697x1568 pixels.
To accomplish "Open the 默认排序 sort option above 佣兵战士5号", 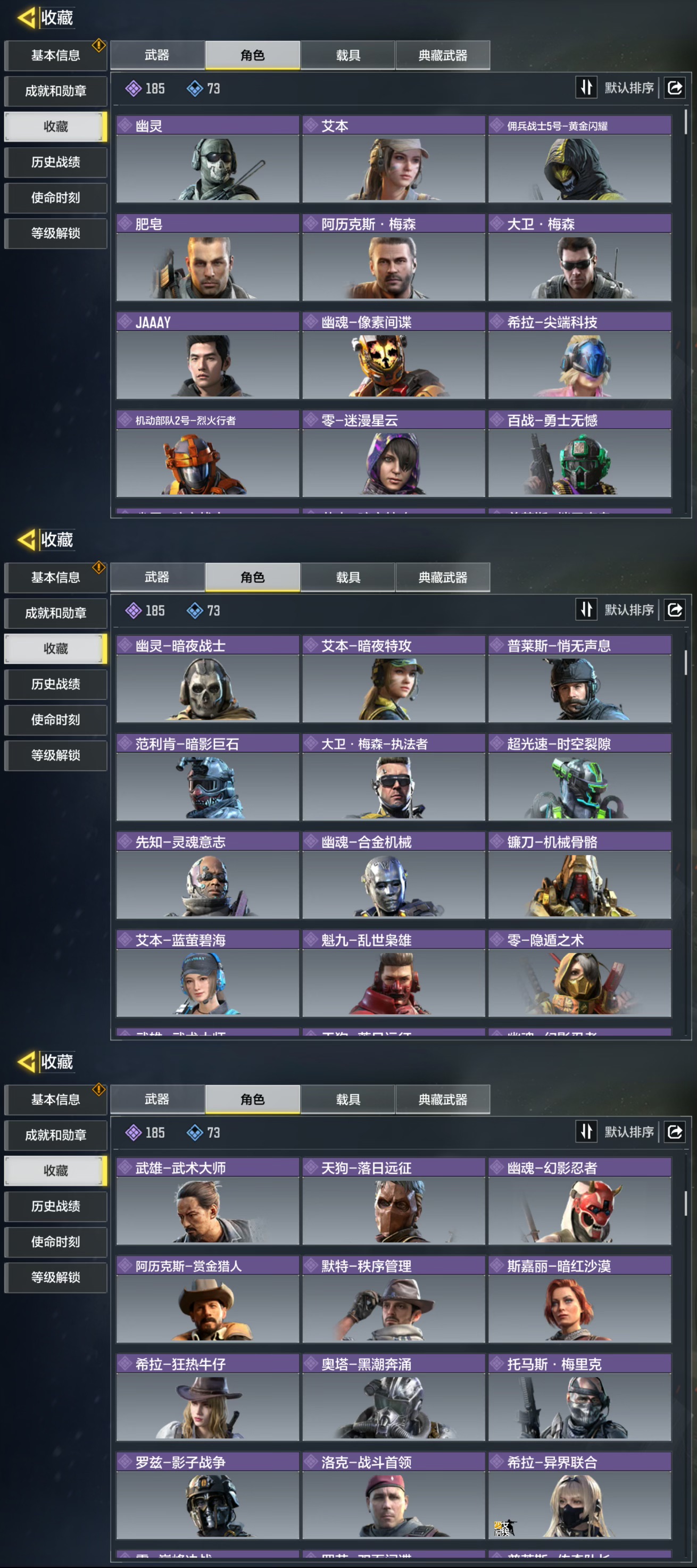I will tap(629, 88).
